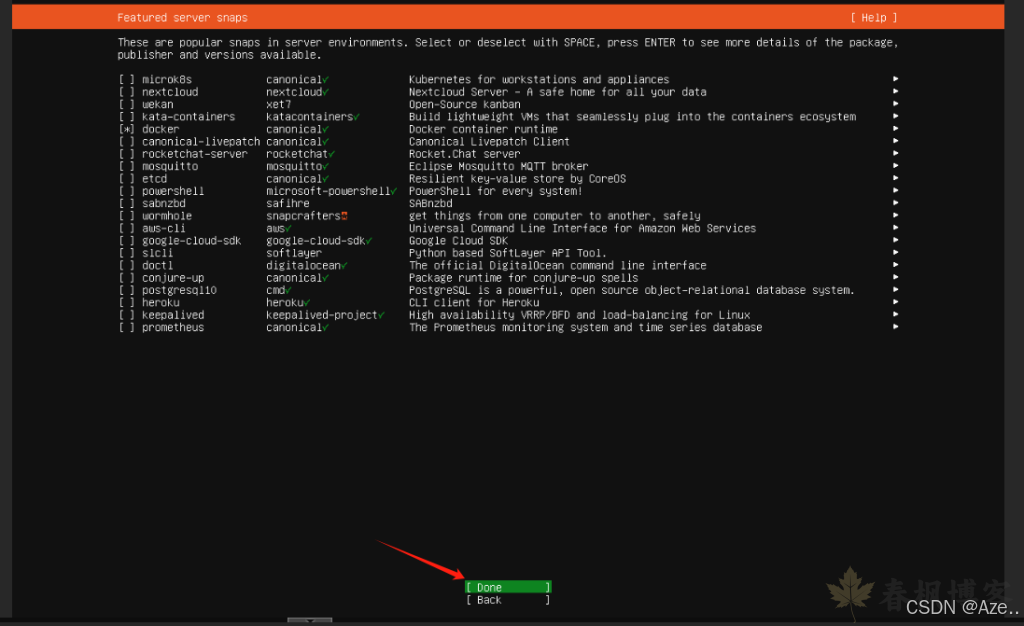Expand details arrow for microk8s row
The width and height of the screenshot is (1024, 626).
click(895, 79)
